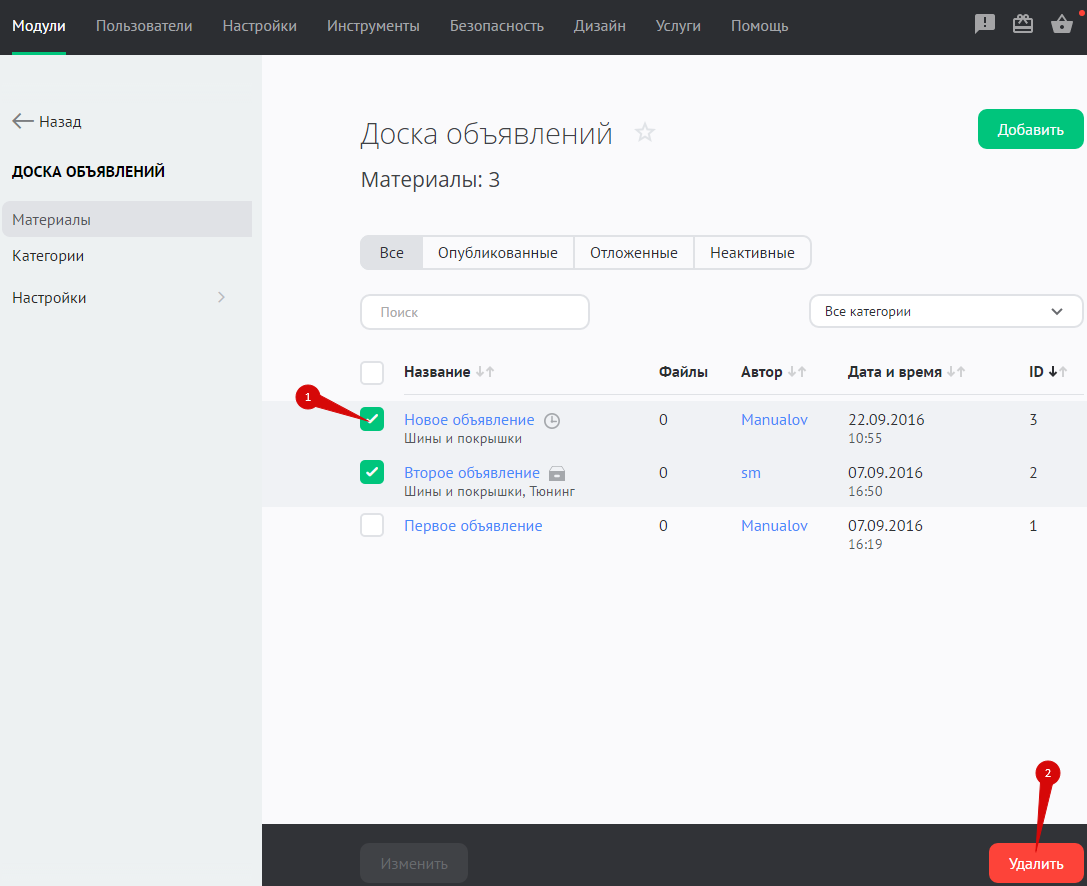Uncheck the Новое объявление checkbox
Image resolution: width=1087 pixels, height=886 pixels.
click(x=372, y=420)
